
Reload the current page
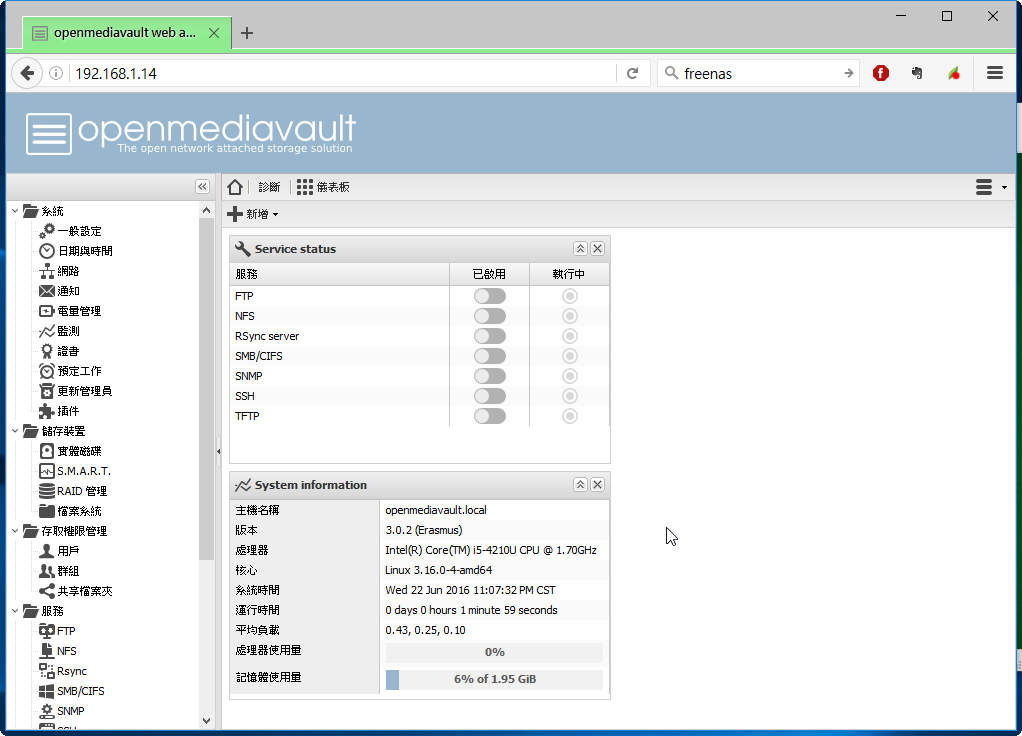point(632,74)
